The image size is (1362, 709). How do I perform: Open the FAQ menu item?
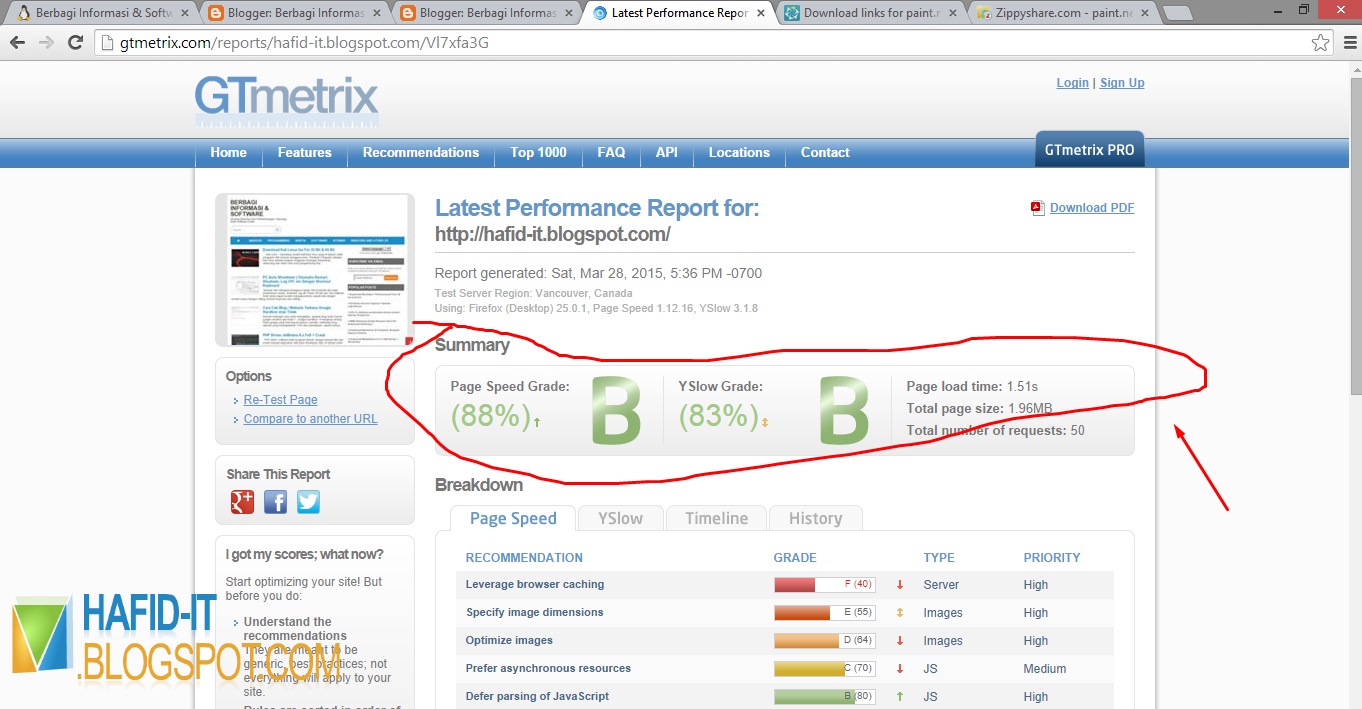click(x=611, y=152)
